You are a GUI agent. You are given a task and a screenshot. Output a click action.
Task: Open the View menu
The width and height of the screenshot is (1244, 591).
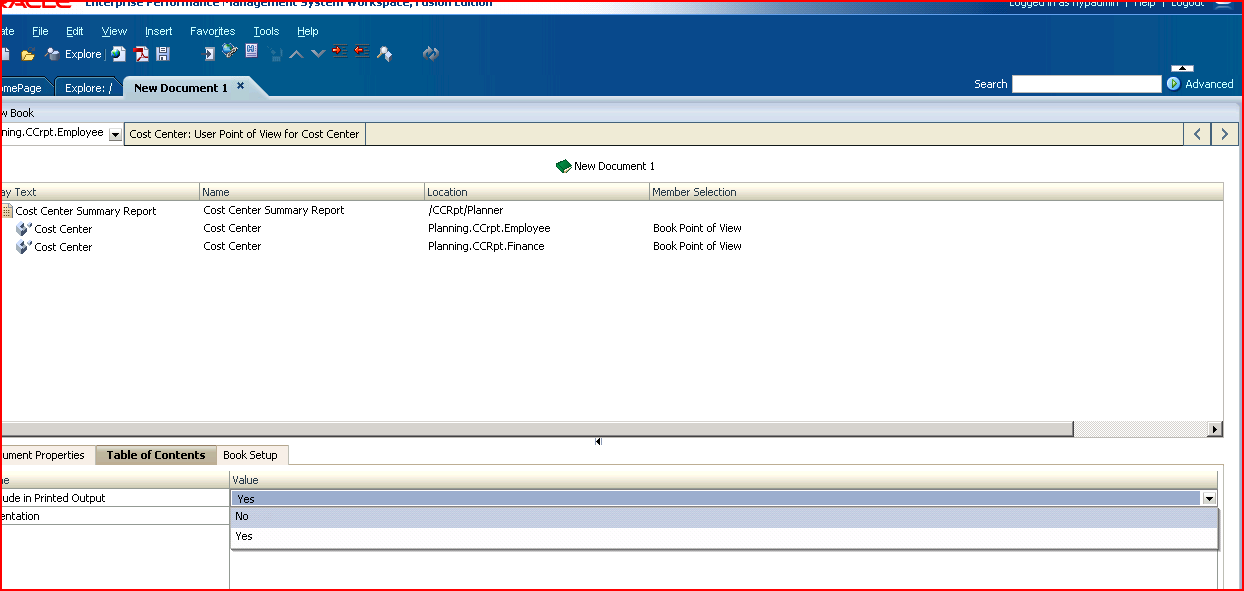114,31
